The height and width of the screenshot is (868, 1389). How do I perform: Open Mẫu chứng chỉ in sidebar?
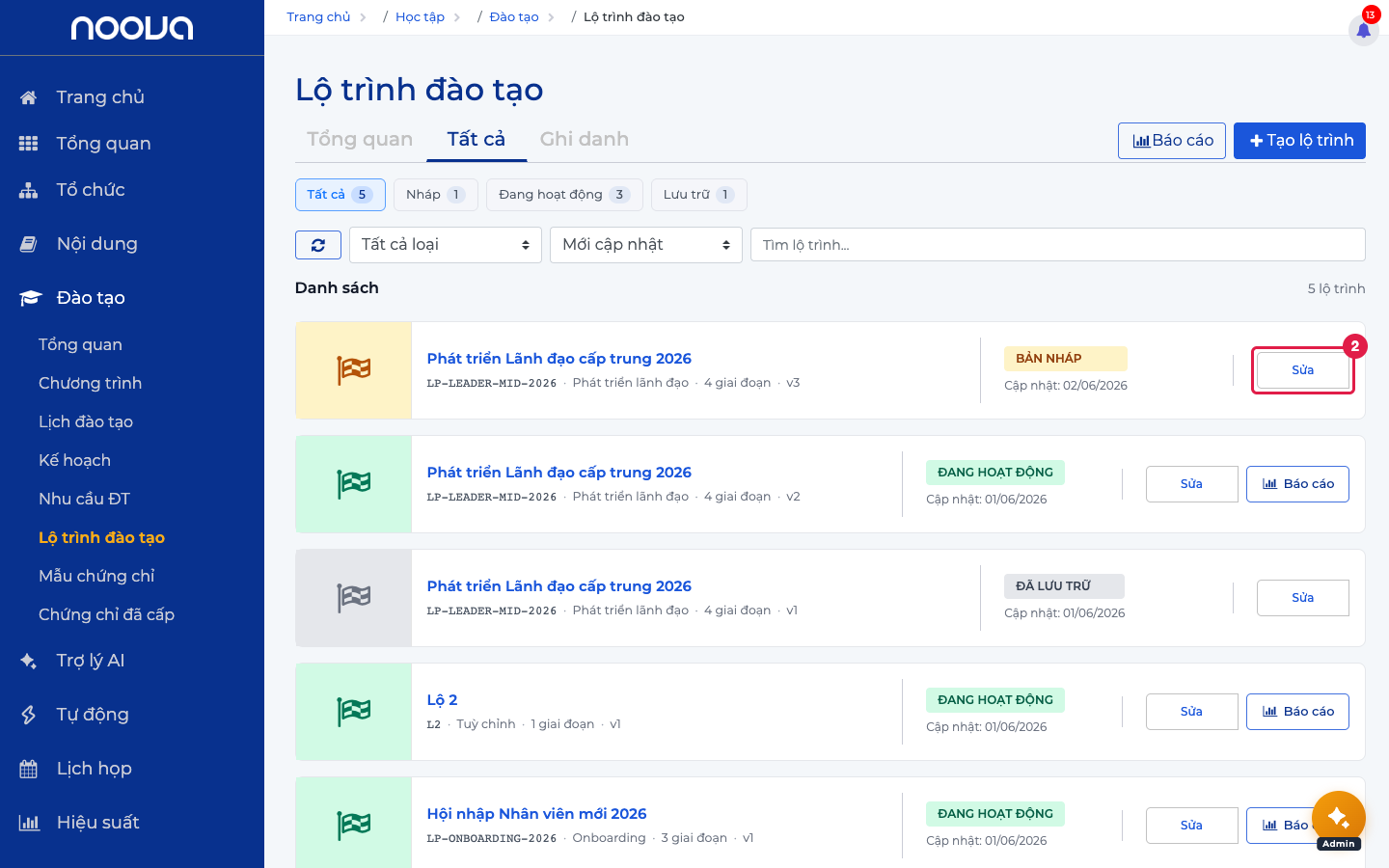[x=96, y=577]
